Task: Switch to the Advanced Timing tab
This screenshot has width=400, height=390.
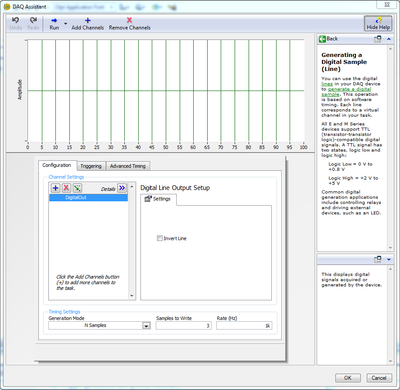Action: point(128,166)
